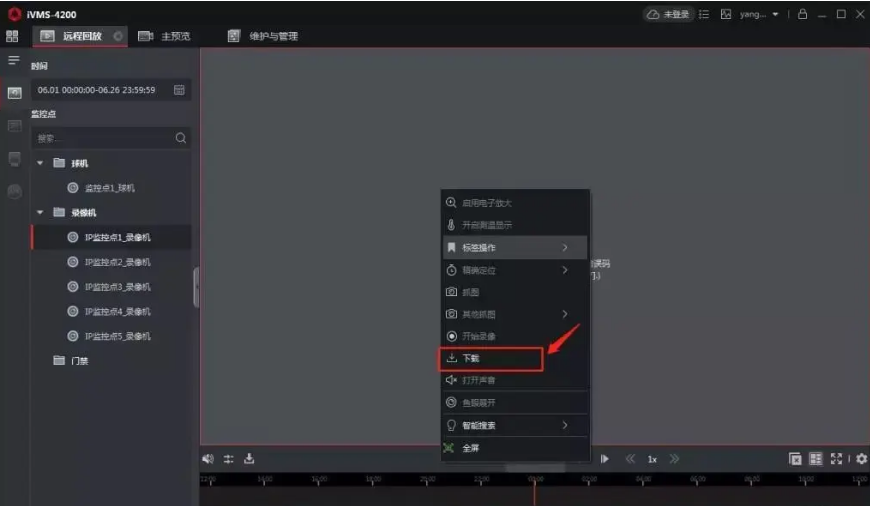
Task: Click the 未登录 cloud login button
Action: [x=668, y=15]
